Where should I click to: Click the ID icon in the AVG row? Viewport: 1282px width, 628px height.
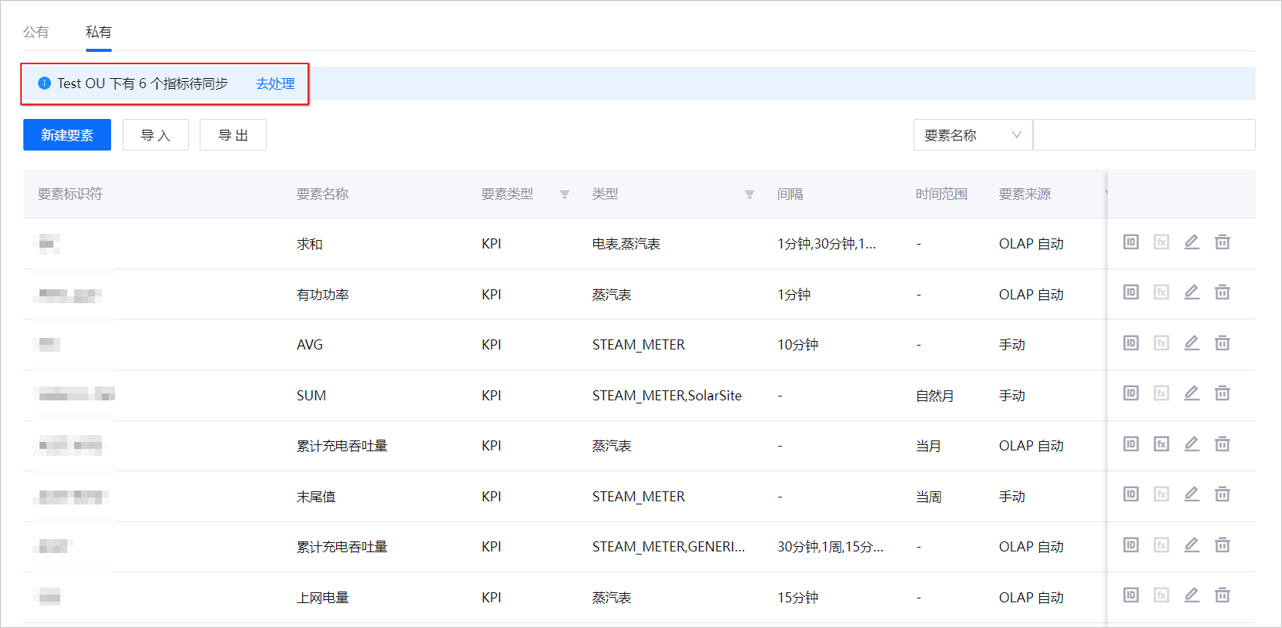point(1131,343)
